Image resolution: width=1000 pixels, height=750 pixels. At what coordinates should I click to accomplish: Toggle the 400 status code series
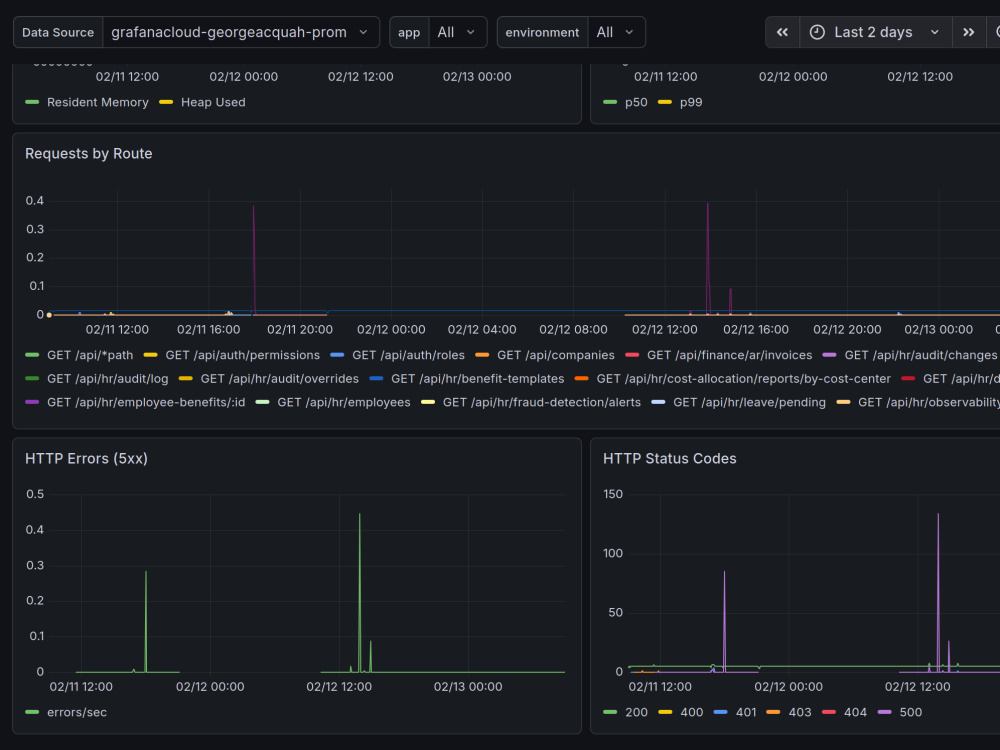click(691, 712)
